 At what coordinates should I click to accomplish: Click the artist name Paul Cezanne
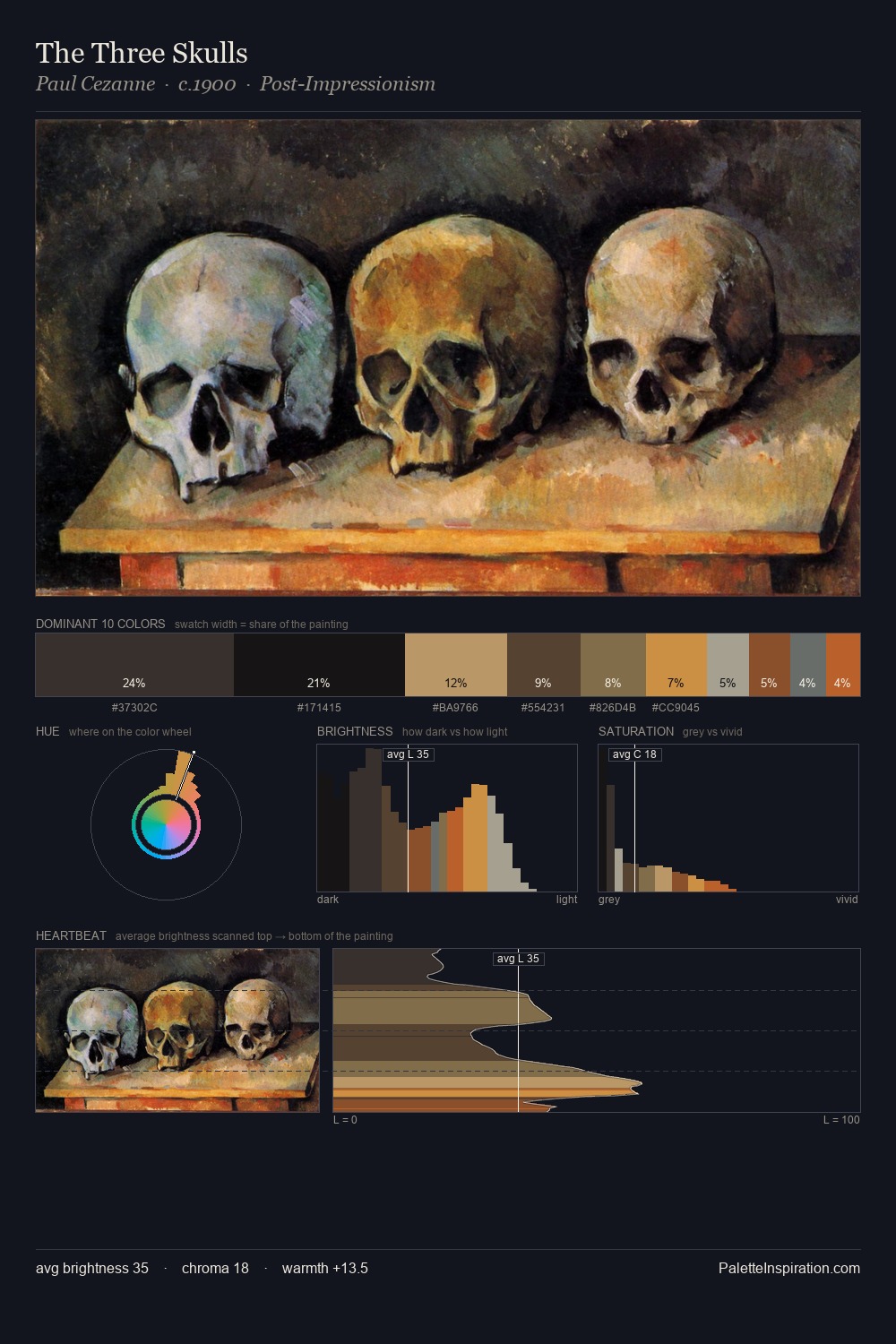click(95, 84)
